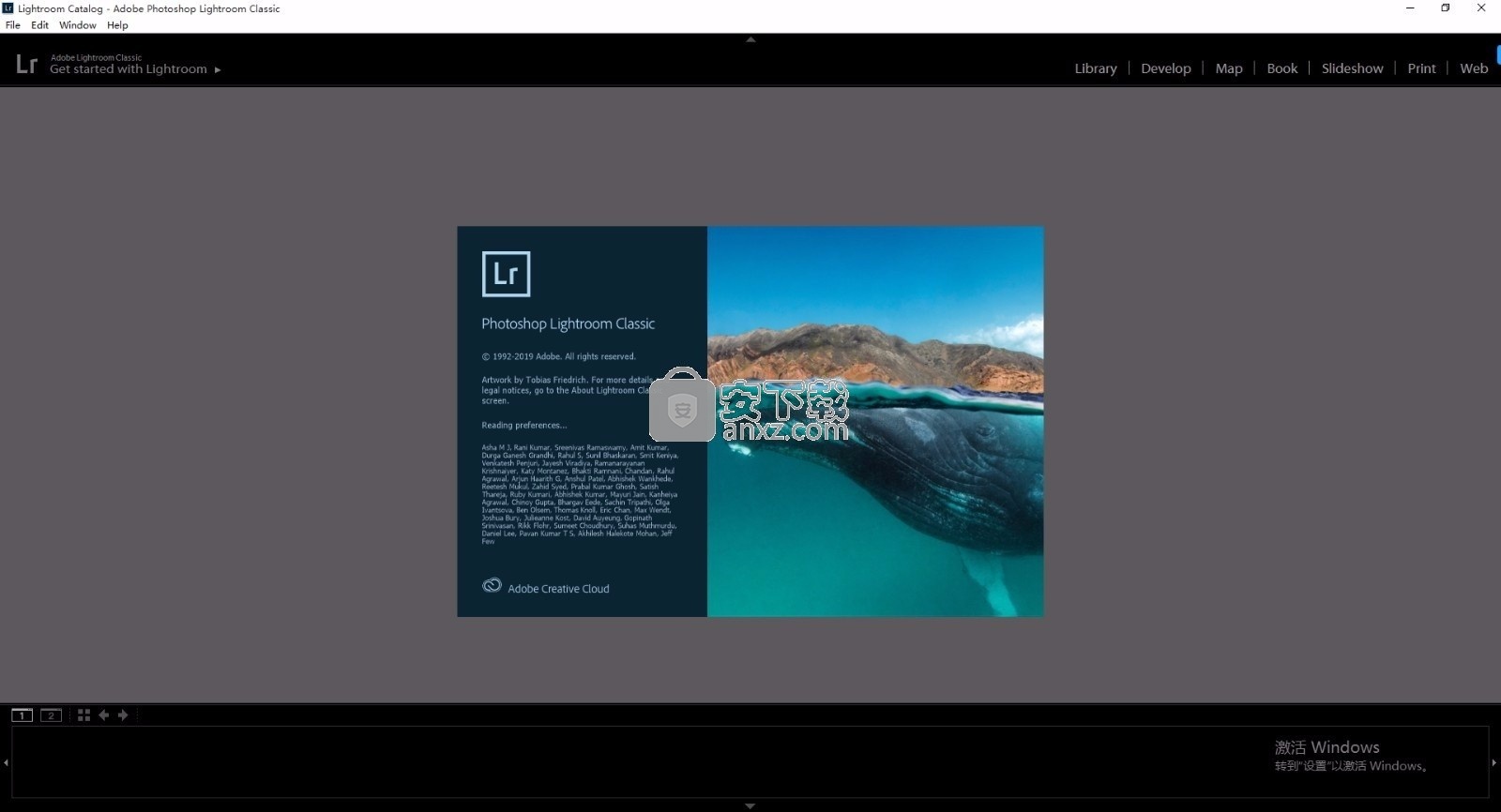Click the Lr identity plate logo
Image resolution: width=1501 pixels, height=812 pixels.
click(26, 64)
